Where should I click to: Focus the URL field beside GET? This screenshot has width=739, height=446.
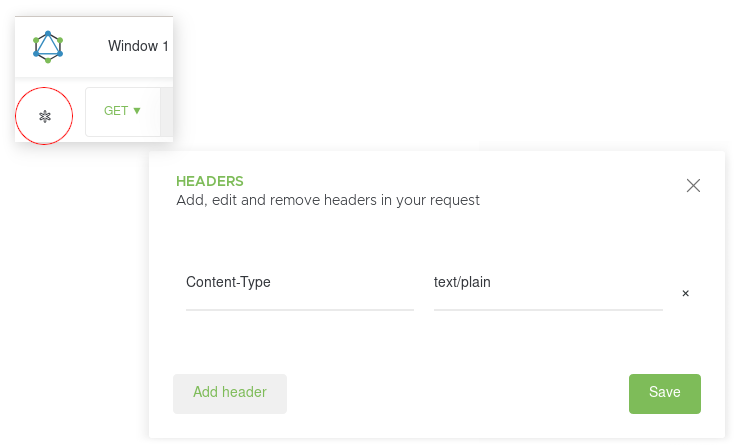(167, 112)
